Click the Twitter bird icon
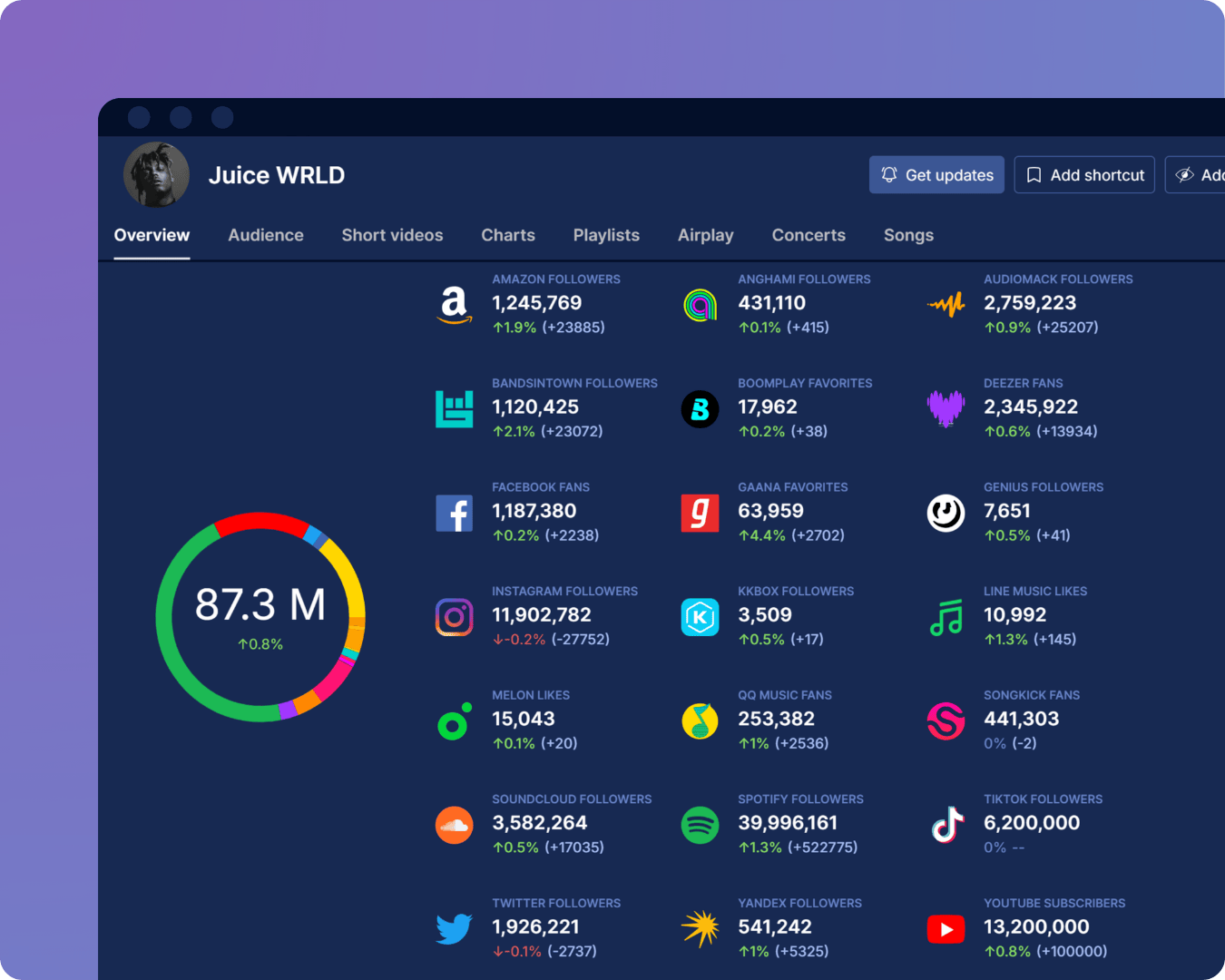This screenshot has width=1225, height=980. [455, 929]
